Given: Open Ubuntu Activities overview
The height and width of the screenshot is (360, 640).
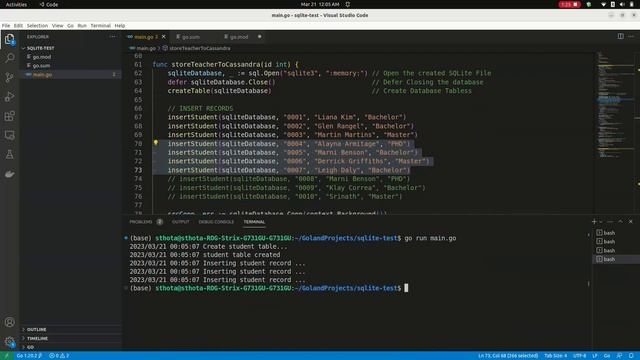Looking at the screenshot, I should click(x=16, y=4).
